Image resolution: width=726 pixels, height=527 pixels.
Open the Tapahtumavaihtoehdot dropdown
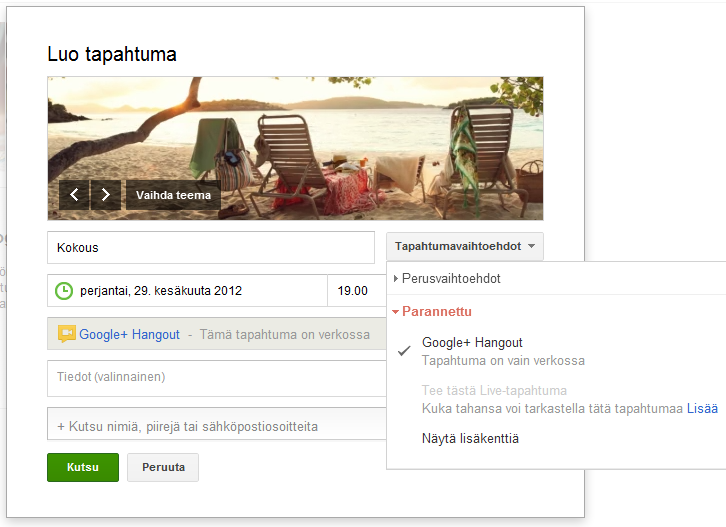[x=465, y=246]
